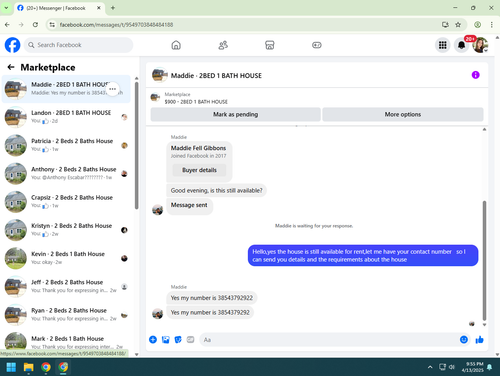The width and height of the screenshot is (500, 376).
Task: Click chat messages scrollbar thumb
Action: click(x=484, y=260)
